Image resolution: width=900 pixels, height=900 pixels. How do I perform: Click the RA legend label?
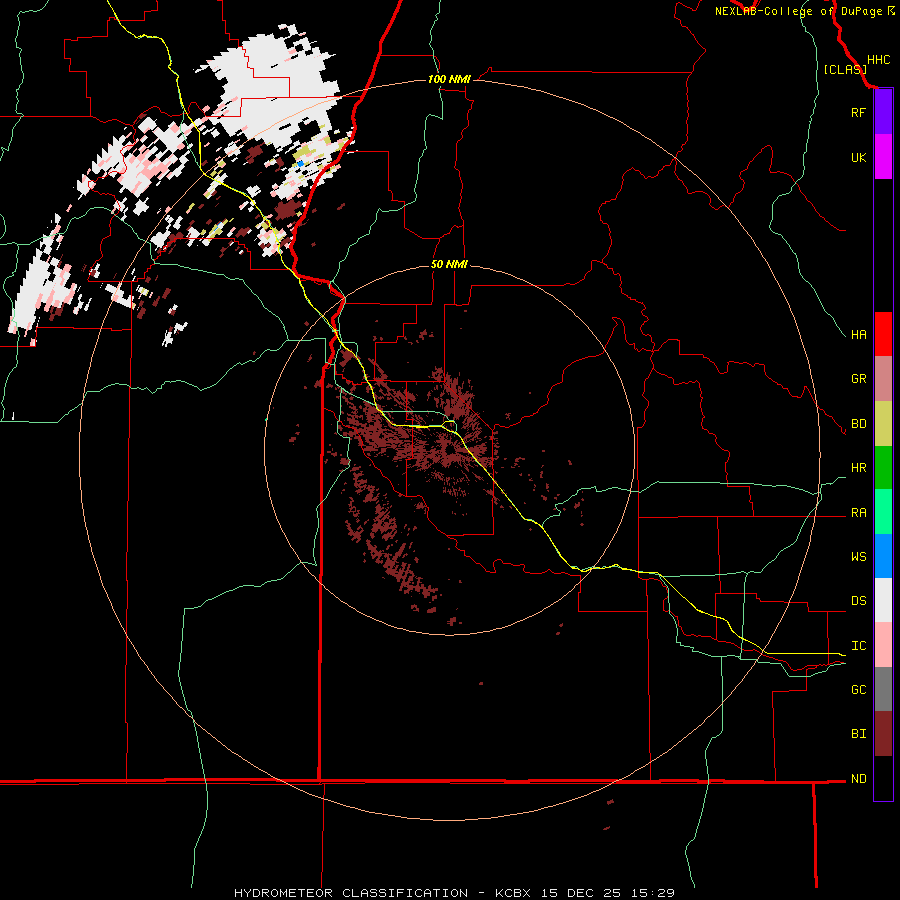(x=858, y=513)
